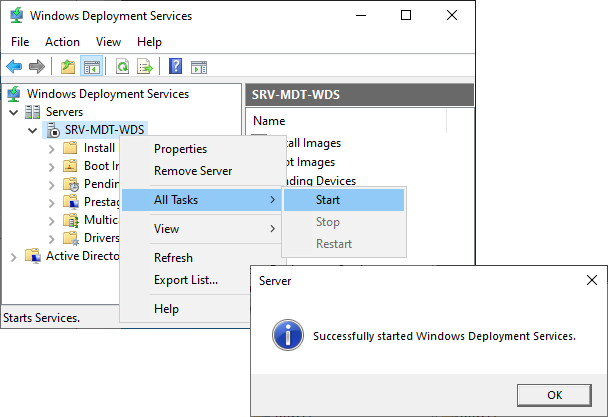Click the SRV-MDT-WDS server icon in tree
Screen dimensions: 608x417
tap(53, 130)
